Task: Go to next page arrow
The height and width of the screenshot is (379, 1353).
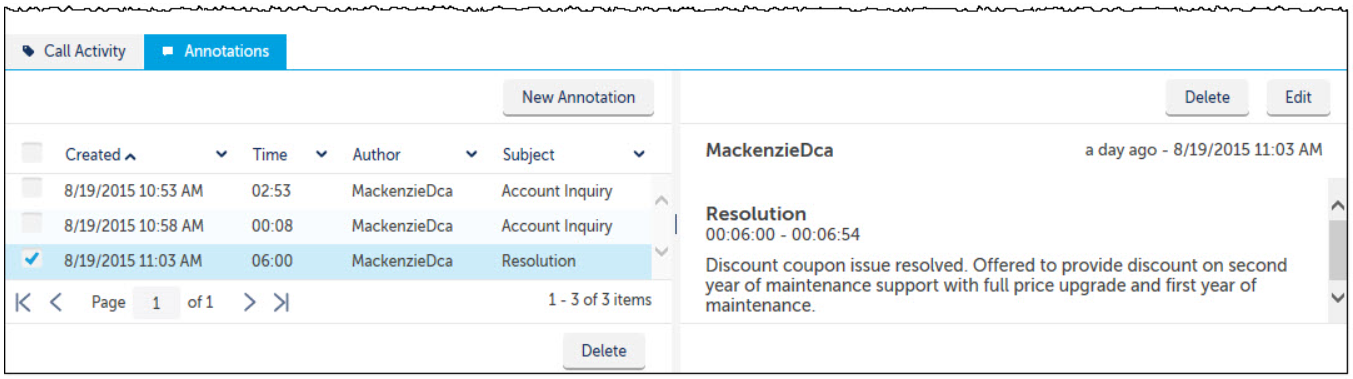Action: coord(250,302)
